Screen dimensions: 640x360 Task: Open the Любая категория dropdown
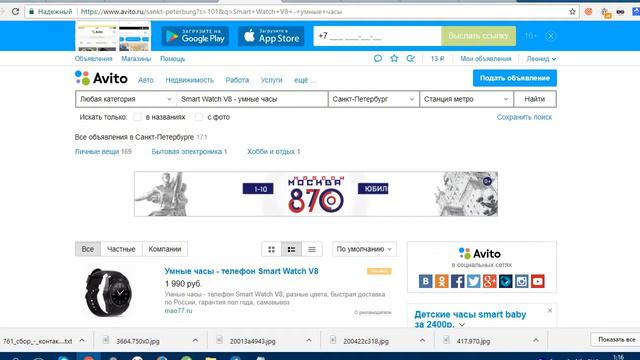(x=126, y=99)
